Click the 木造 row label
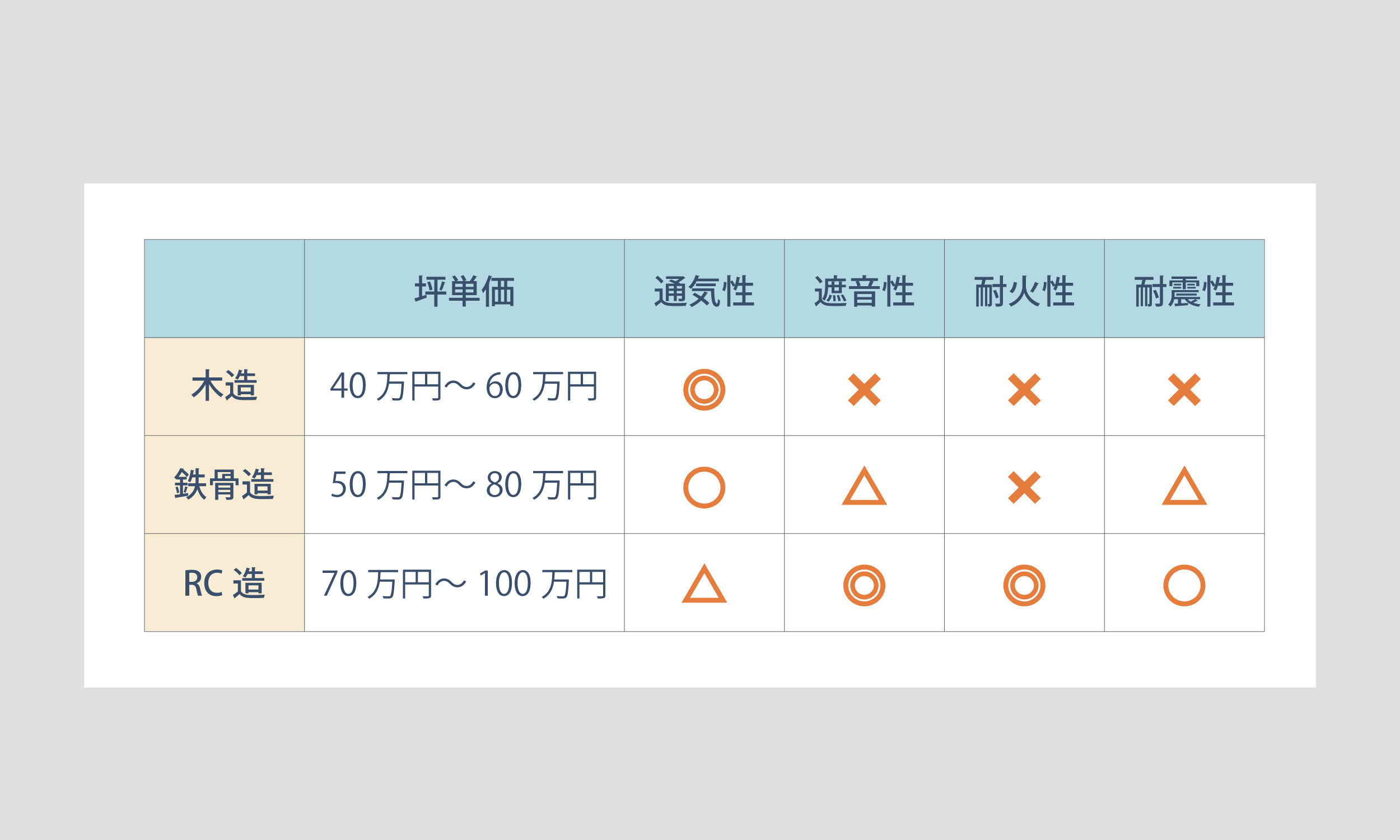The image size is (1400, 840). coord(224,386)
